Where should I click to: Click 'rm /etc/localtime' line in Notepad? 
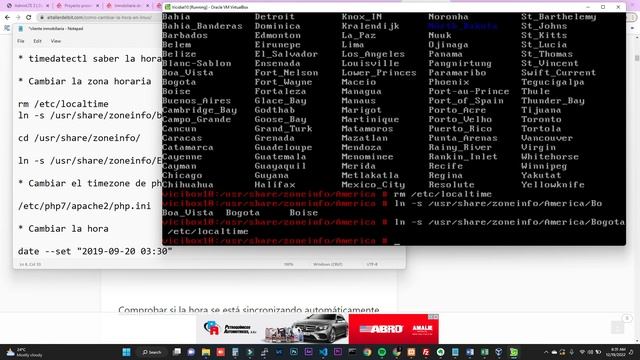[x=63, y=104]
